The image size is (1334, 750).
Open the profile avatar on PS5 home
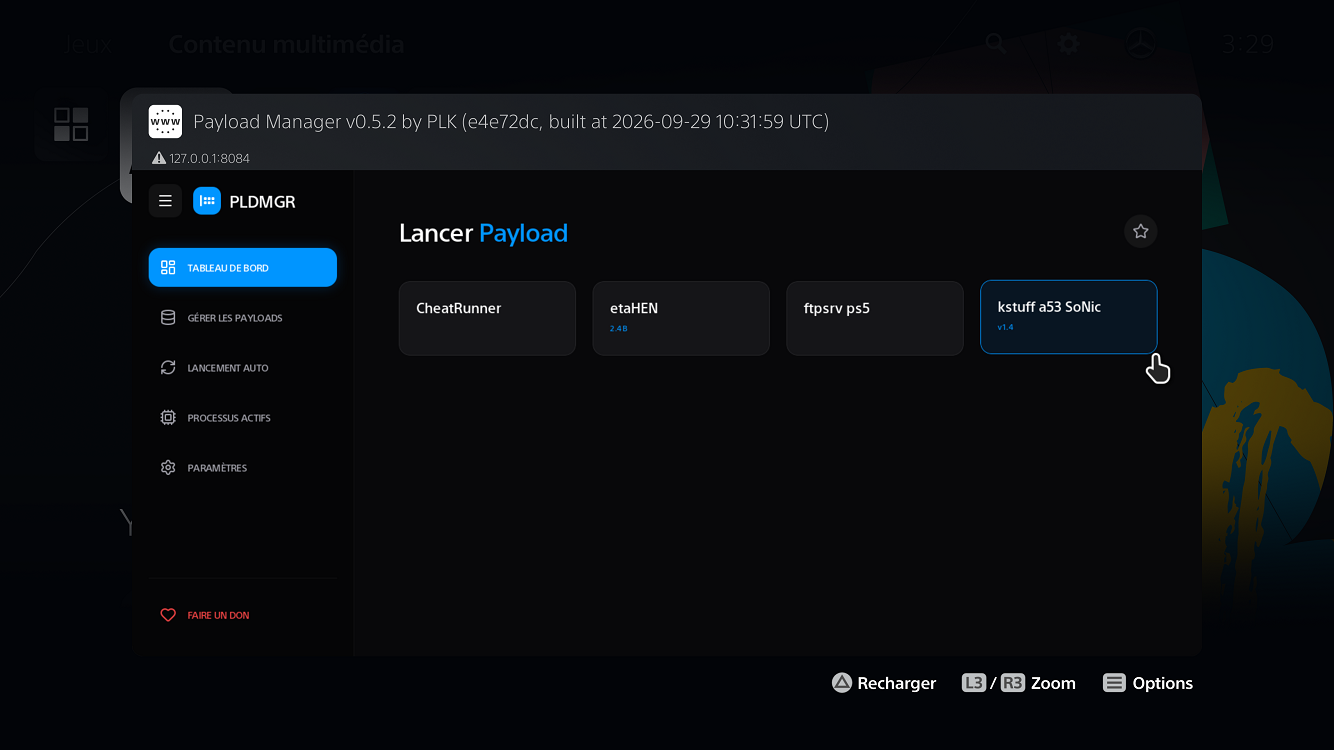coord(1141,44)
